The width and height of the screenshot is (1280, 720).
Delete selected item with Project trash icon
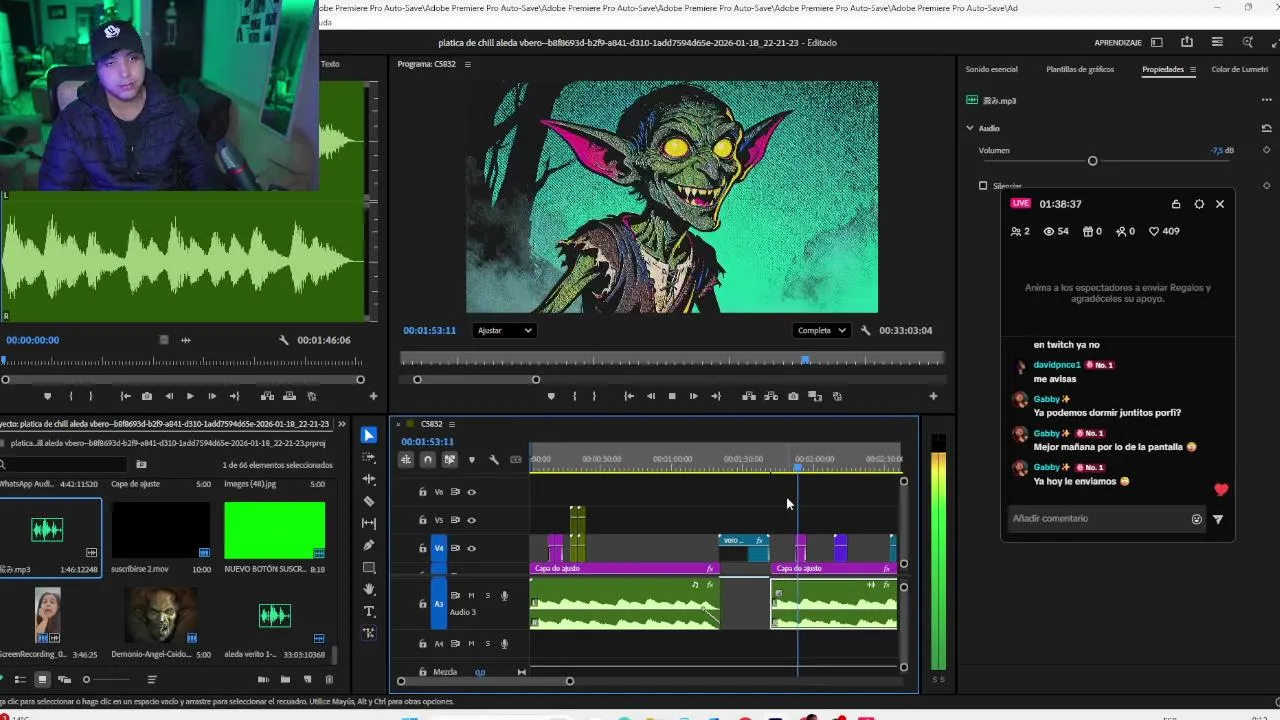(x=329, y=680)
